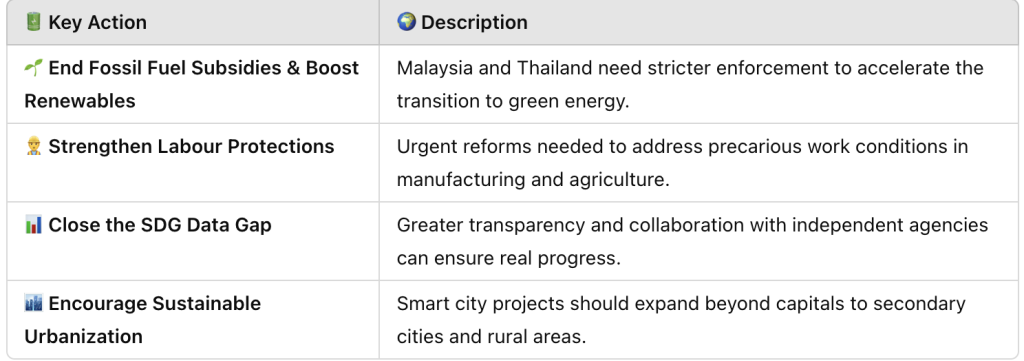1024x361 pixels.
Task: Click the word Renewables in first row
Action: click(80, 101)
